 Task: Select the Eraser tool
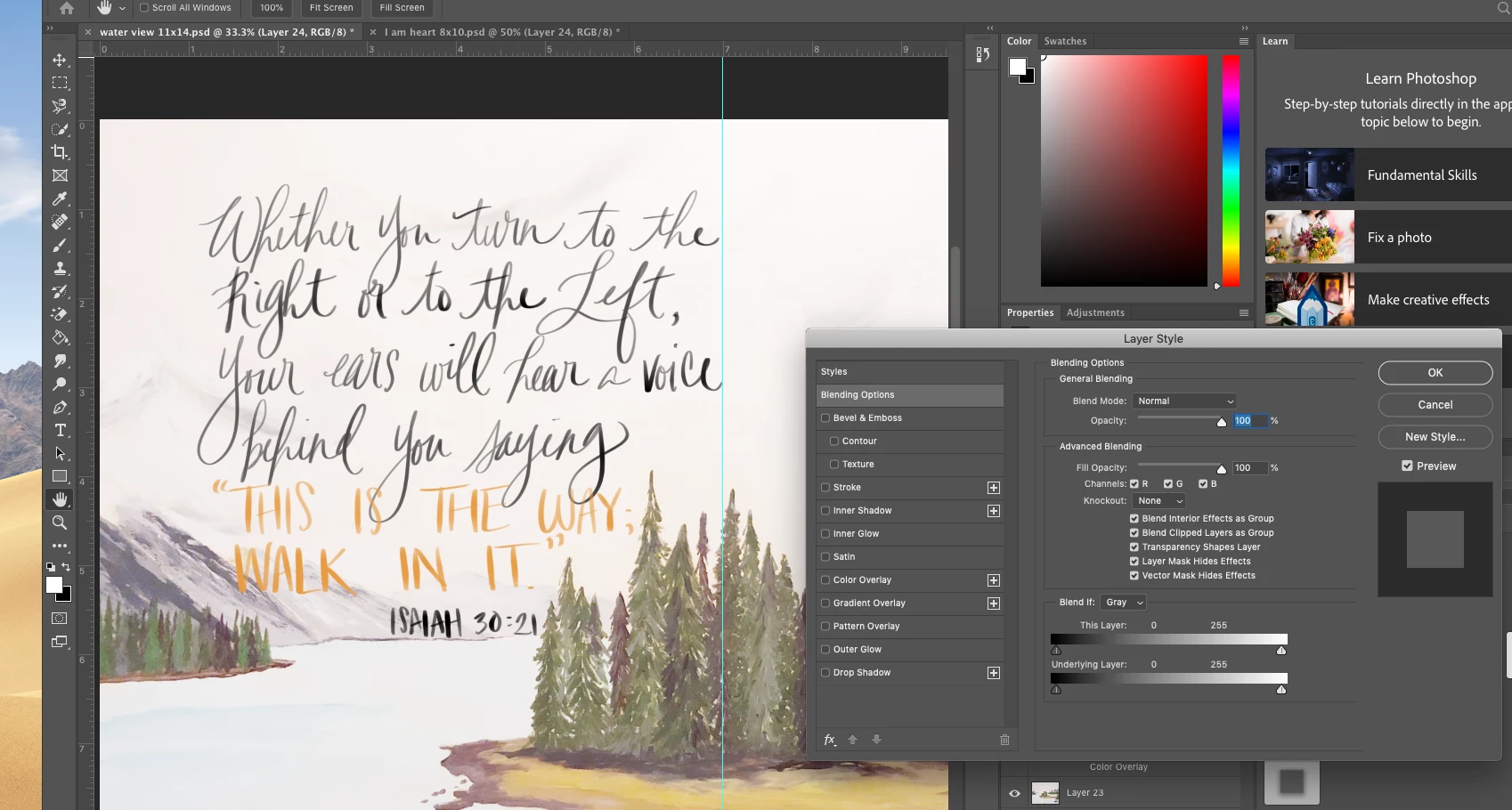[60, 314]
